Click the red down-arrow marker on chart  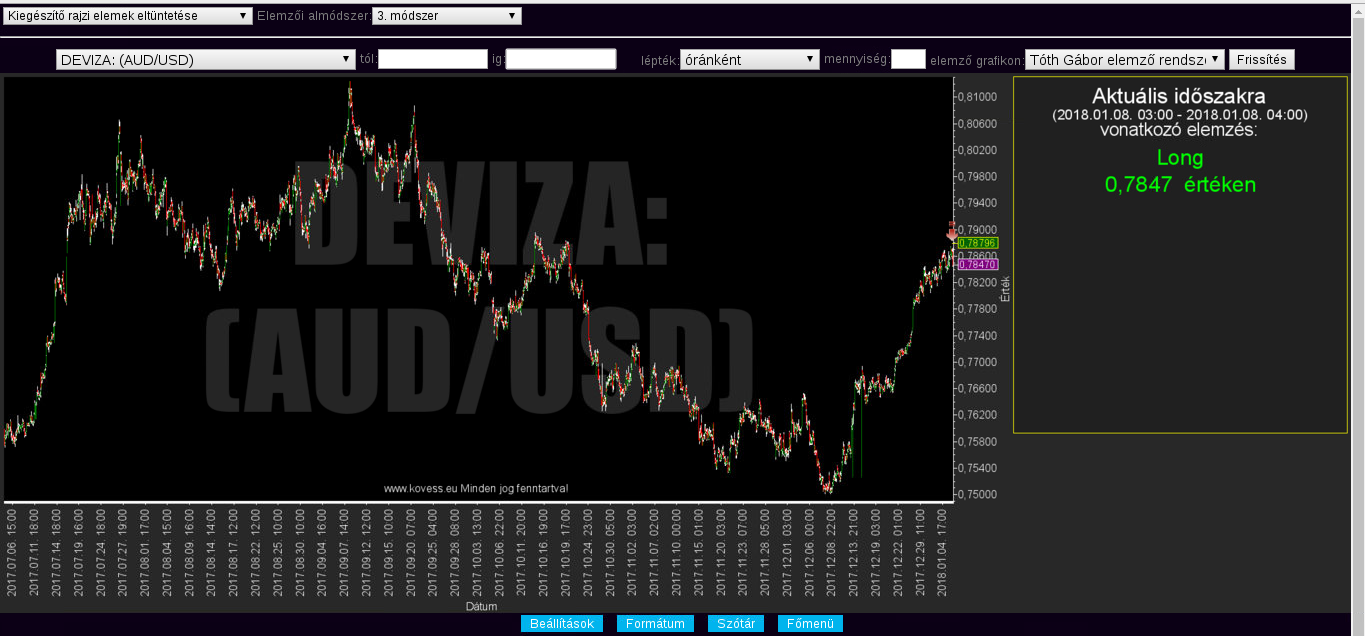951,232
